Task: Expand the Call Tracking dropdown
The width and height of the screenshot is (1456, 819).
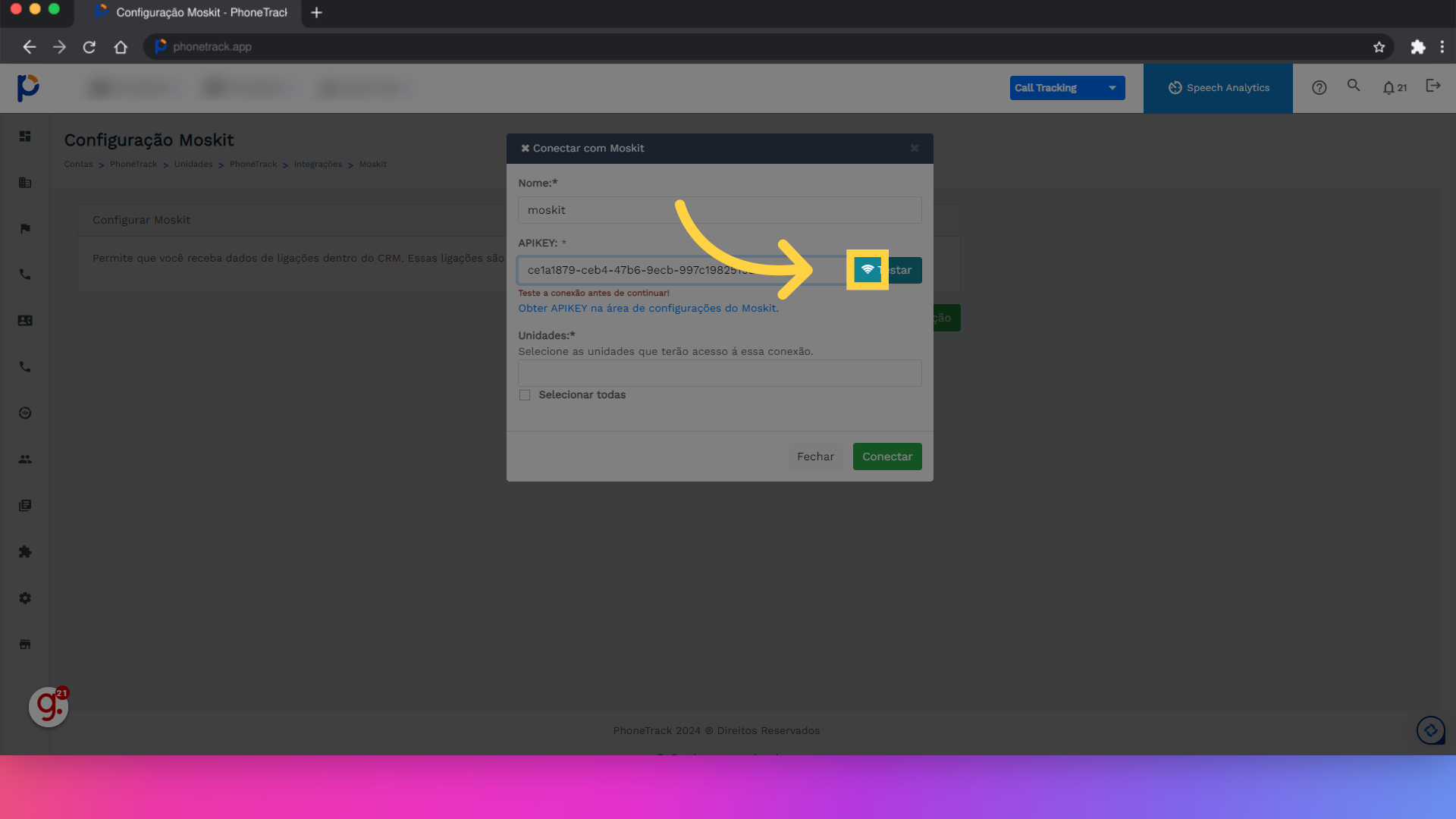Action: point(1067,88)
